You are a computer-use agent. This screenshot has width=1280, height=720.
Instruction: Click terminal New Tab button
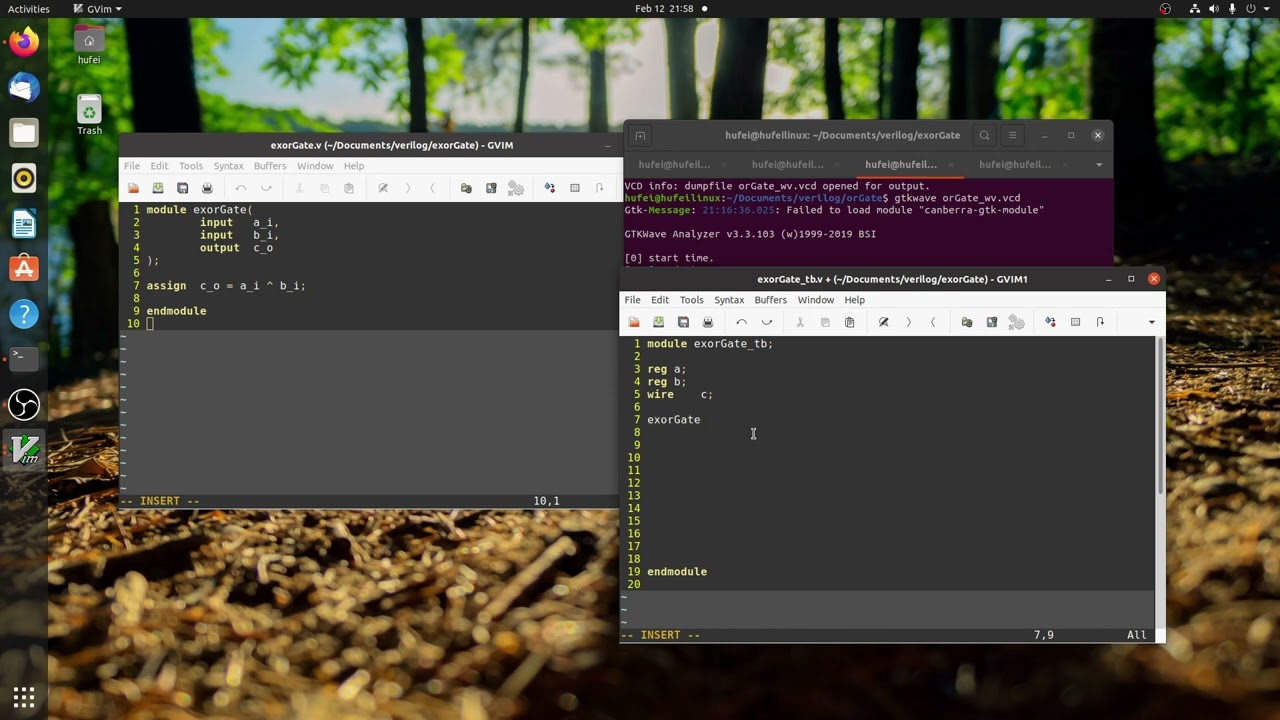pos(640,136)
